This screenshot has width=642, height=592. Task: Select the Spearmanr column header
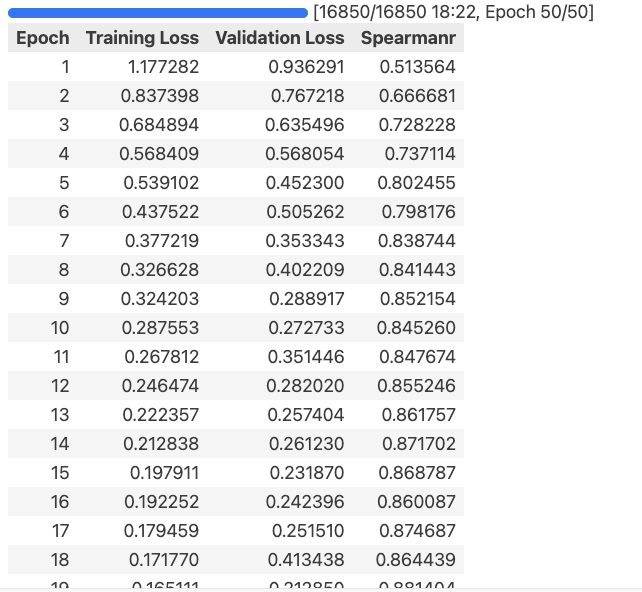point(408,38)
